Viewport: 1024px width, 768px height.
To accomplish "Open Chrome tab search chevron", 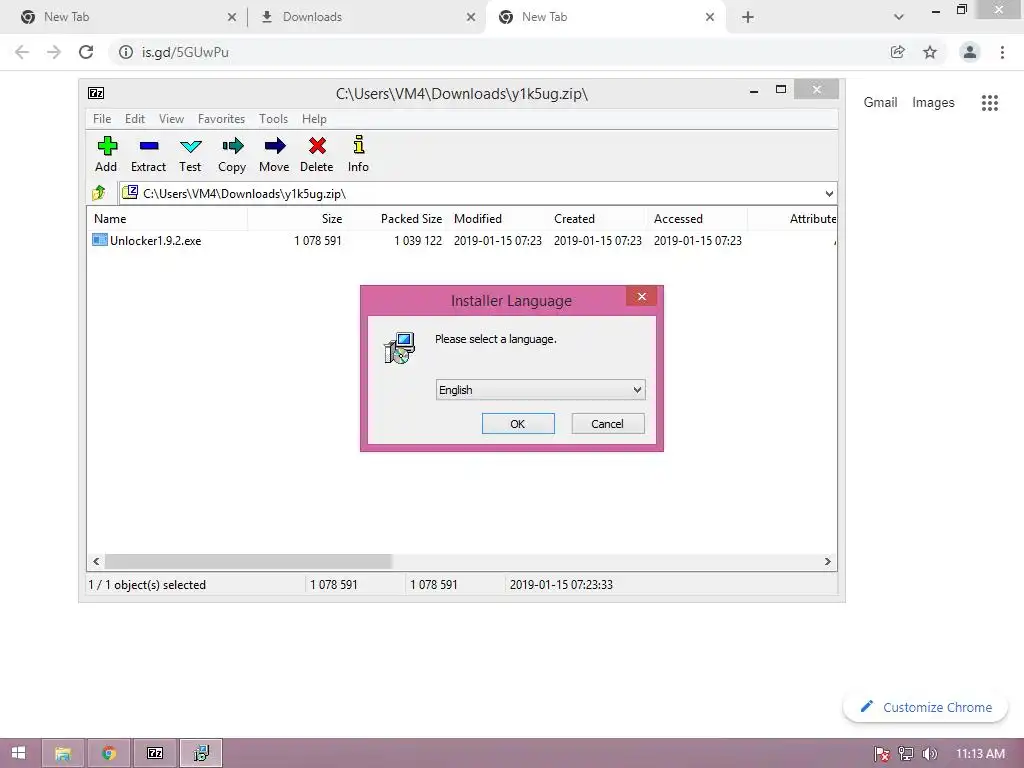I will tap(899, 17).
